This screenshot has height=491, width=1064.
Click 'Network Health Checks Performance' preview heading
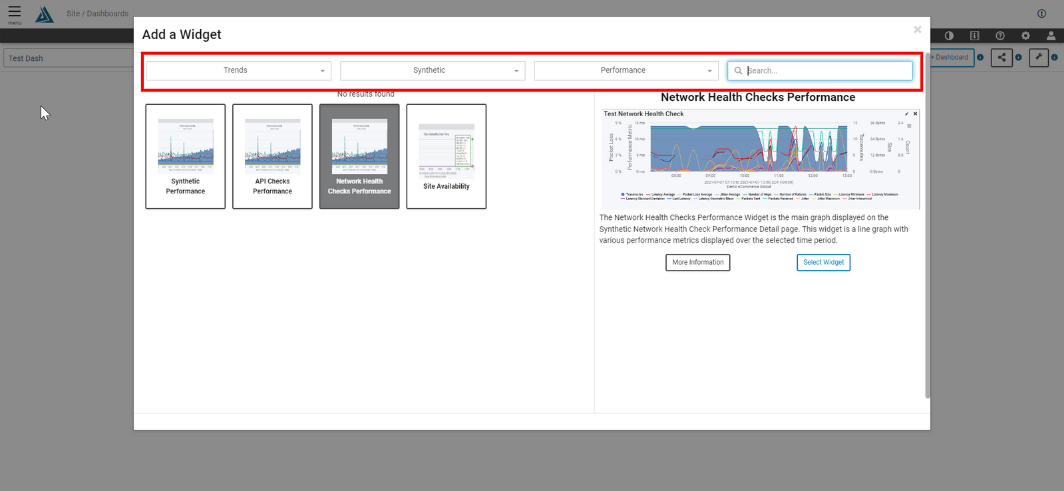pos(758,97)
